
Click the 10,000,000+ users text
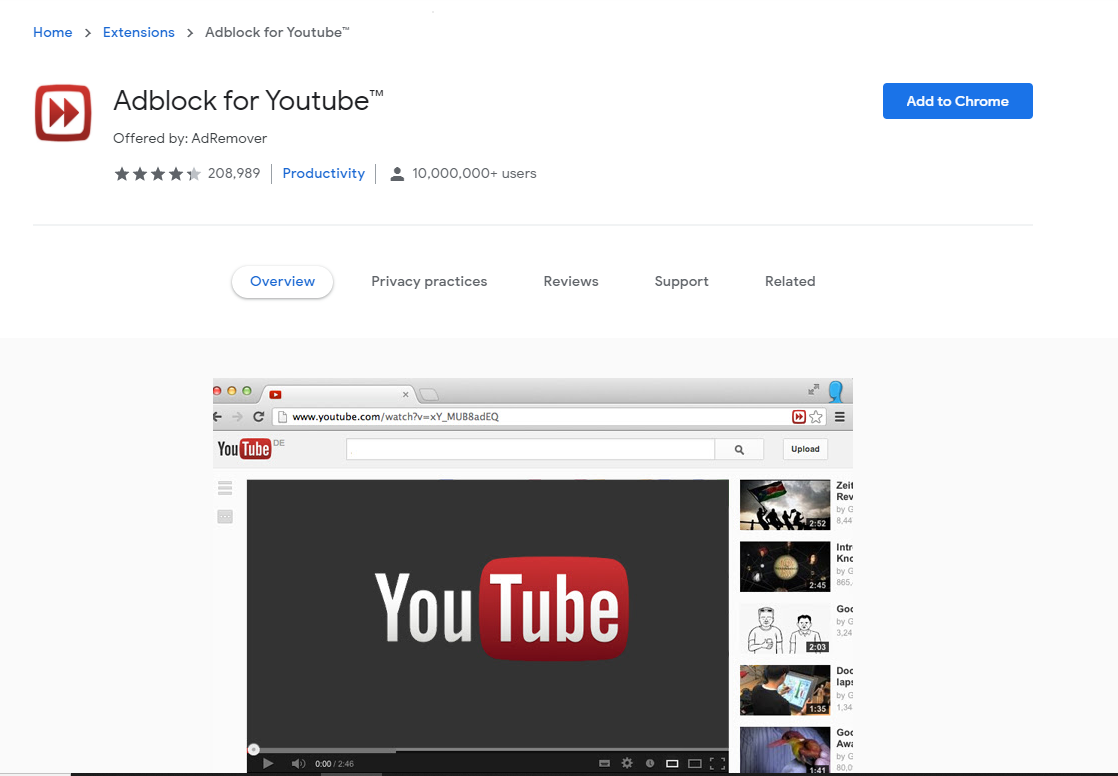tap(474, 173)
